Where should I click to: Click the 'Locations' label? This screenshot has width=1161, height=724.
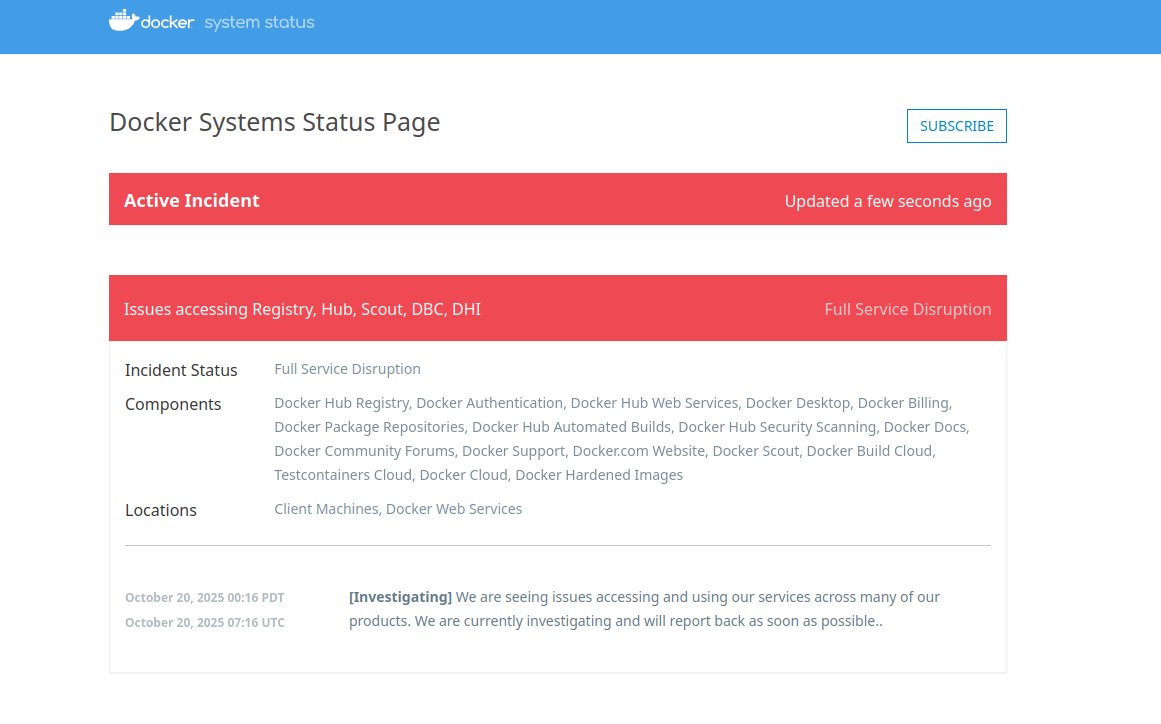161,510
